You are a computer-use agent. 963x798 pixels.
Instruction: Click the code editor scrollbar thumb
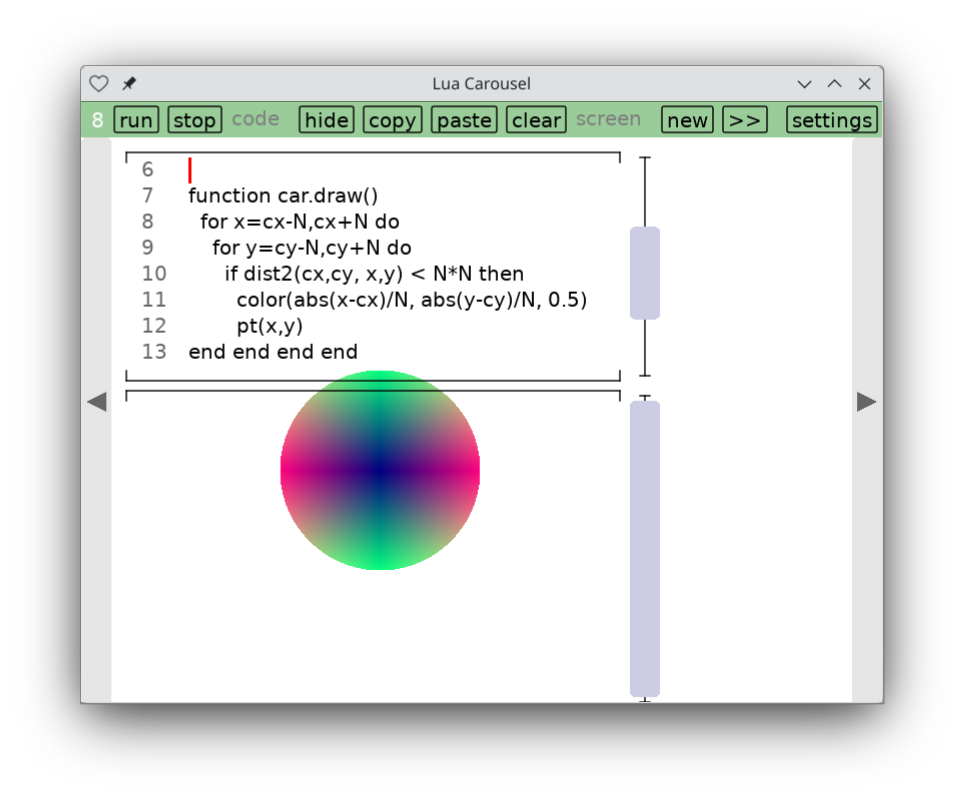point(645,273)
